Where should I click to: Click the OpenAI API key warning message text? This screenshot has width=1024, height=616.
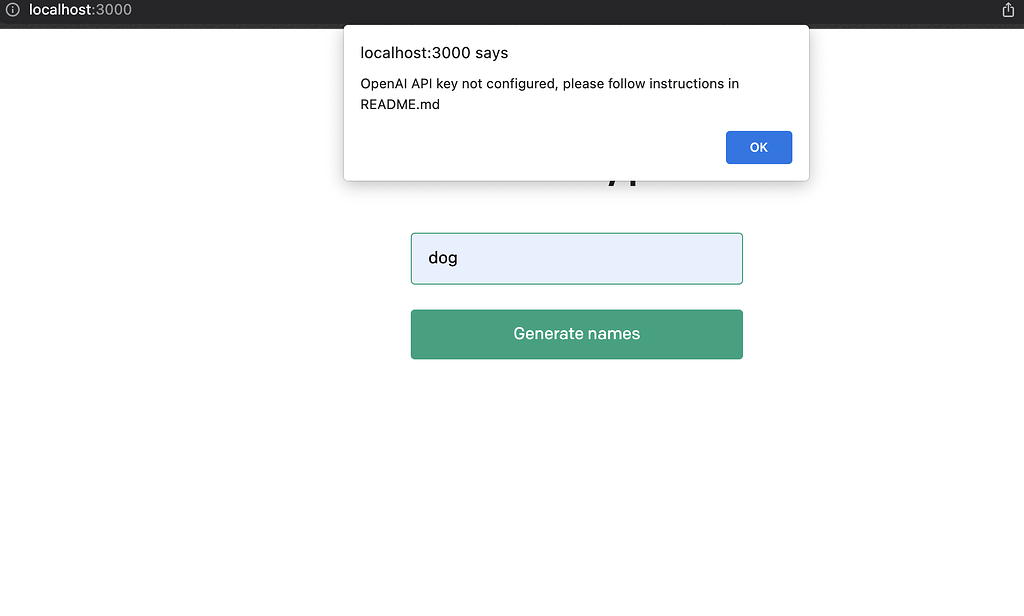click(x=550, y=84)
